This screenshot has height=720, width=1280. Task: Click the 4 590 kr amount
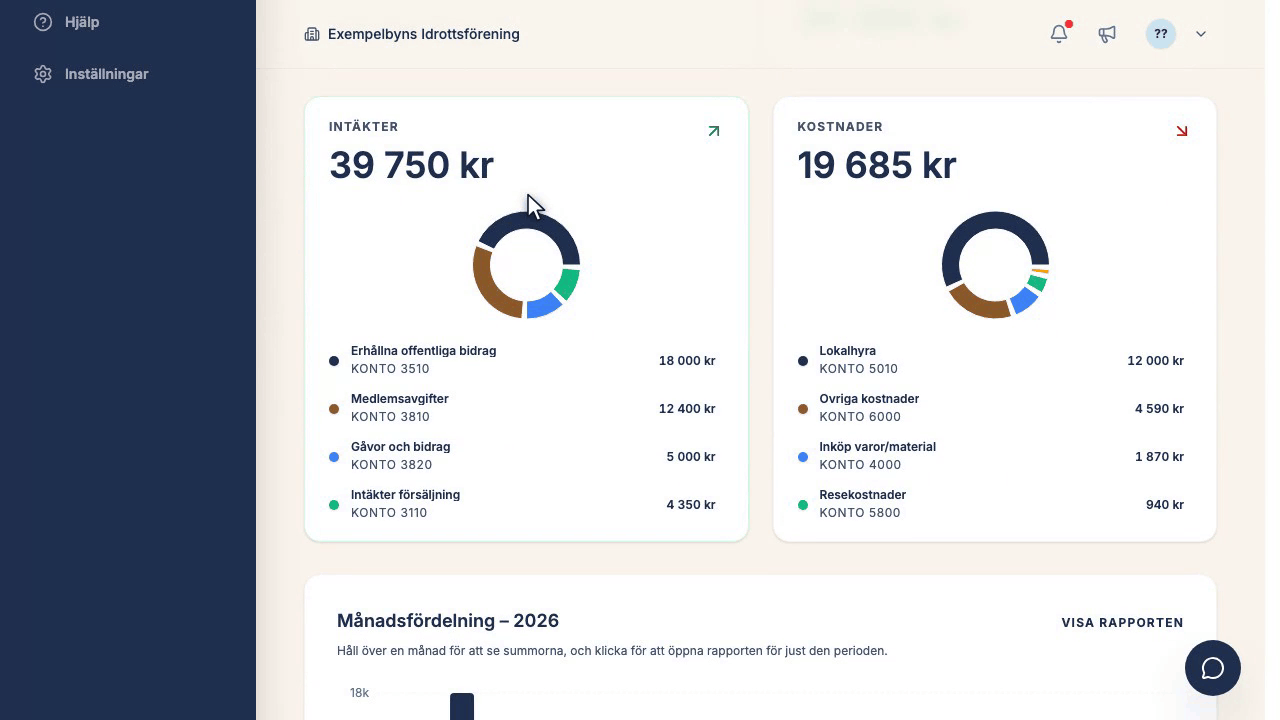(1159, 409)
